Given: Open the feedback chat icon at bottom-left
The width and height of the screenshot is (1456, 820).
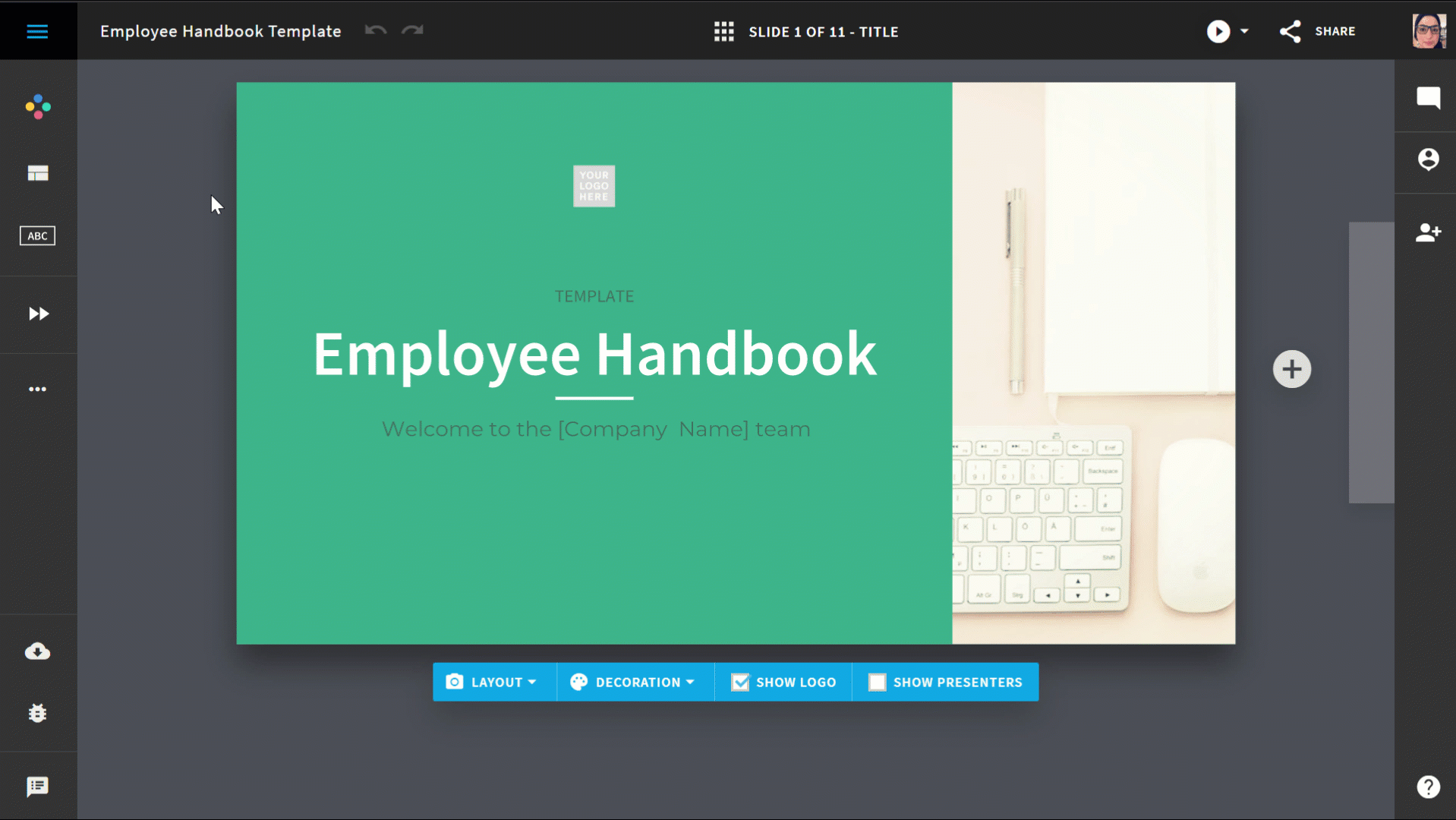Looking at the screenshot, I should coord(37,787).
